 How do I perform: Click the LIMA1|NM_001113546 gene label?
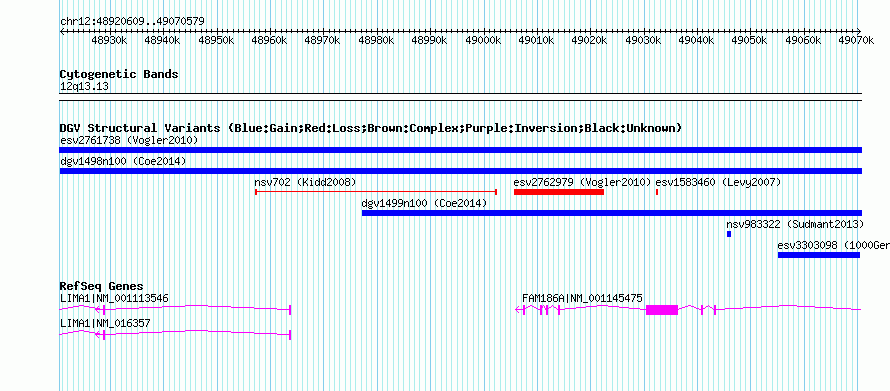114,298
